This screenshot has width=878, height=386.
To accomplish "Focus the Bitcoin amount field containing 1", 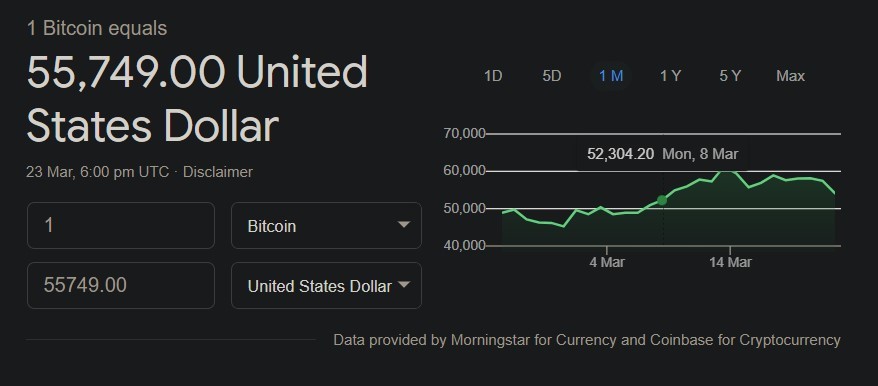I will click(121, 225).
